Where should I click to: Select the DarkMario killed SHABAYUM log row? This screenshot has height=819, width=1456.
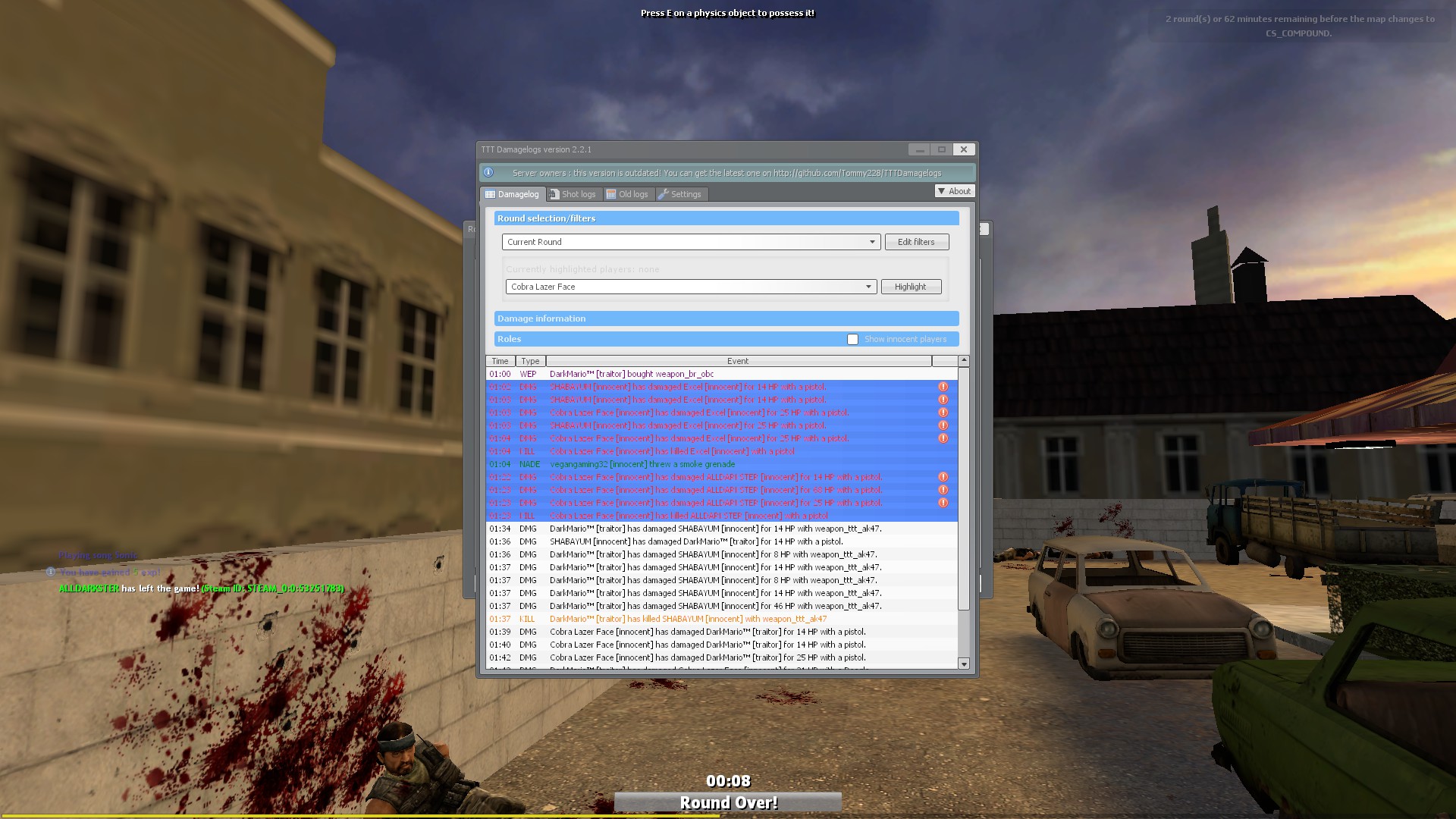point(688,619)
